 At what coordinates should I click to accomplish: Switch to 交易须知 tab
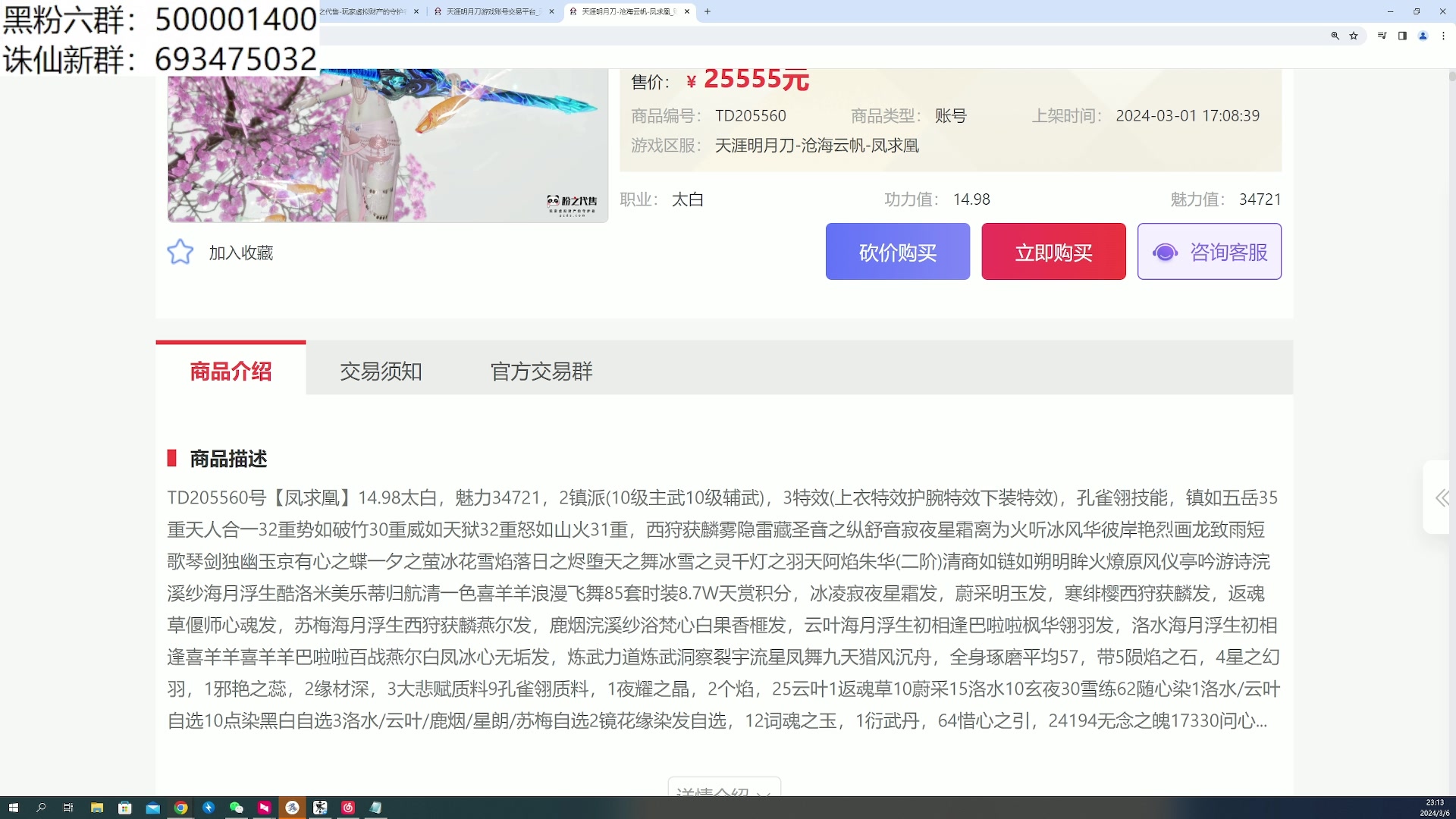click(381, 371)
